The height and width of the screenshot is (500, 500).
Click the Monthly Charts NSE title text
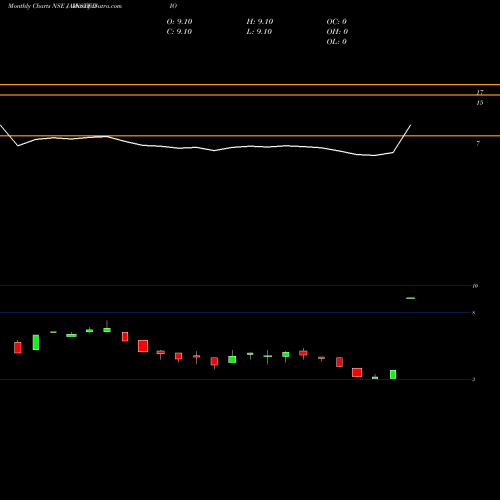point(36,6)
